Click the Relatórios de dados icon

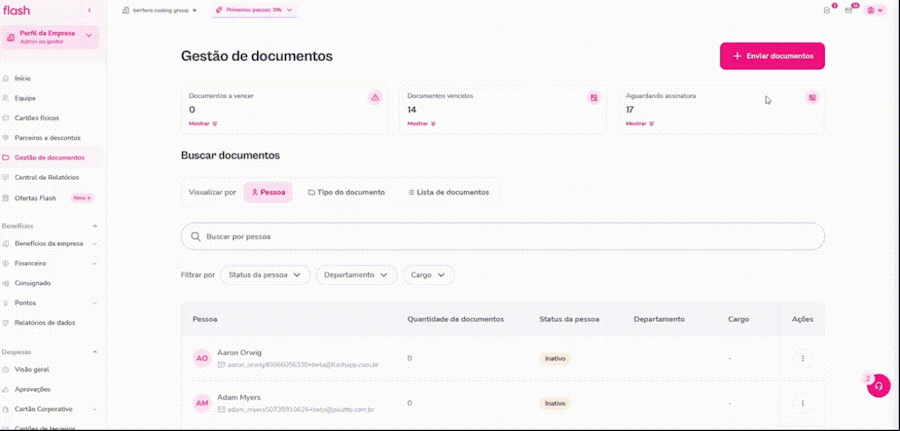6,323
